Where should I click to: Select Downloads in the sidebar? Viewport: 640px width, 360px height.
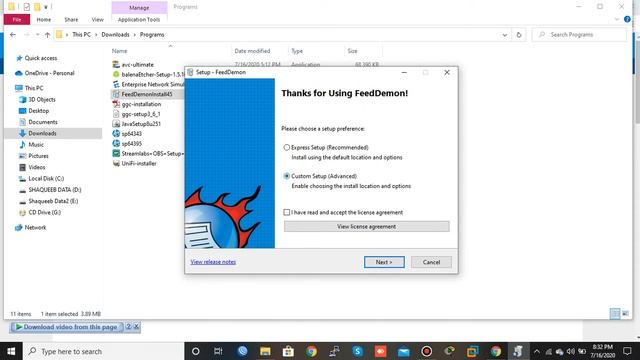coord(42,133)
